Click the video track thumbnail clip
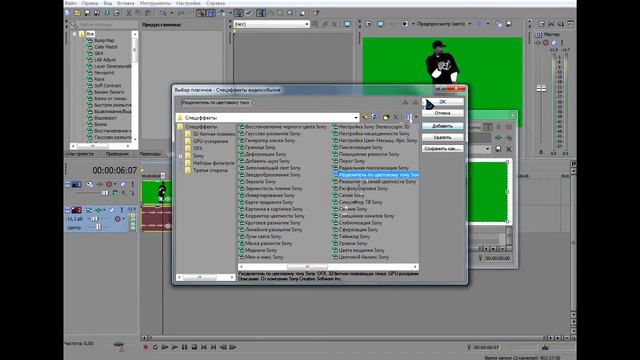Viewport: 640px width, 360px height. [156, 192]
